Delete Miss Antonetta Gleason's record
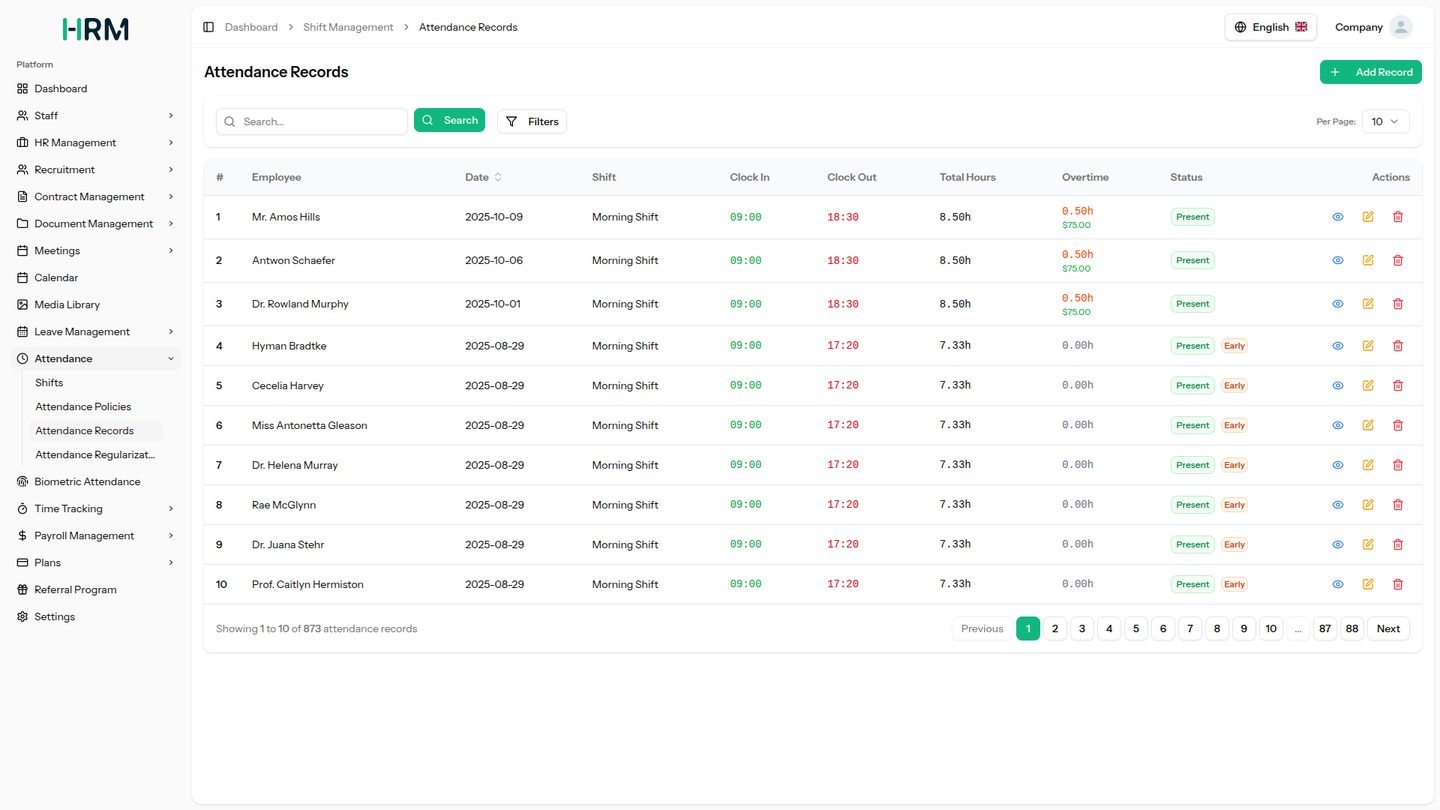This screenshot has width=1440, height=810. (x=1398, y=425)
